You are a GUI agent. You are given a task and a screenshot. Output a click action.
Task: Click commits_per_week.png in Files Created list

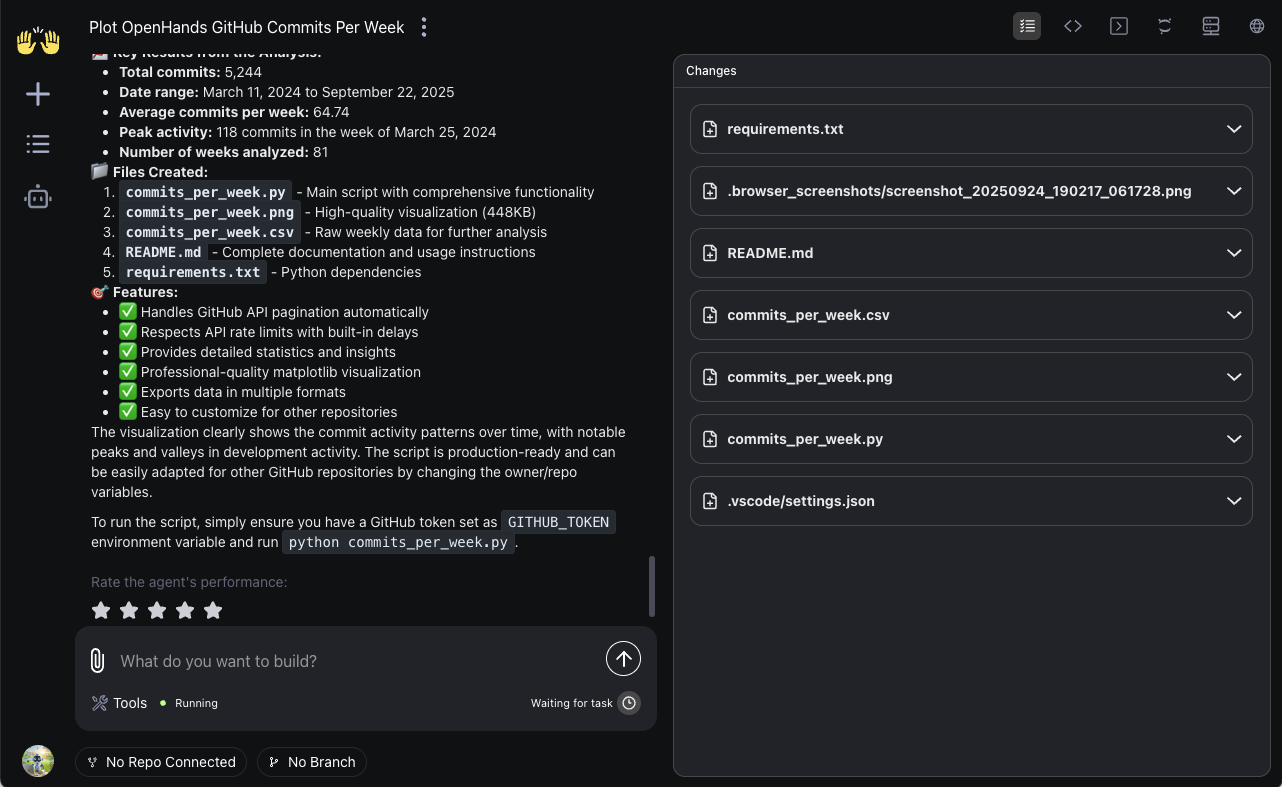(x=210, y=212)
